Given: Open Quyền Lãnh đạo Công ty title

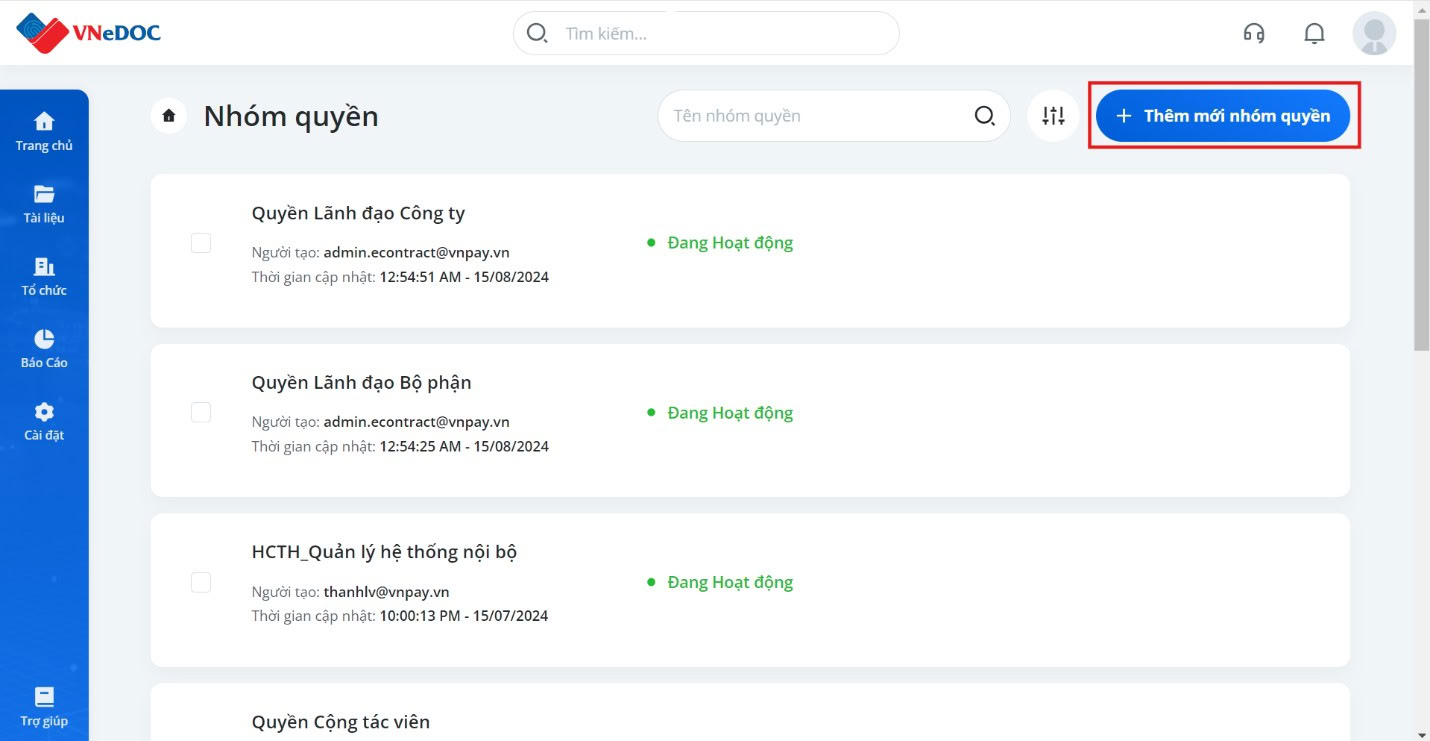Looking at the screenshot, I should point(358,213).
